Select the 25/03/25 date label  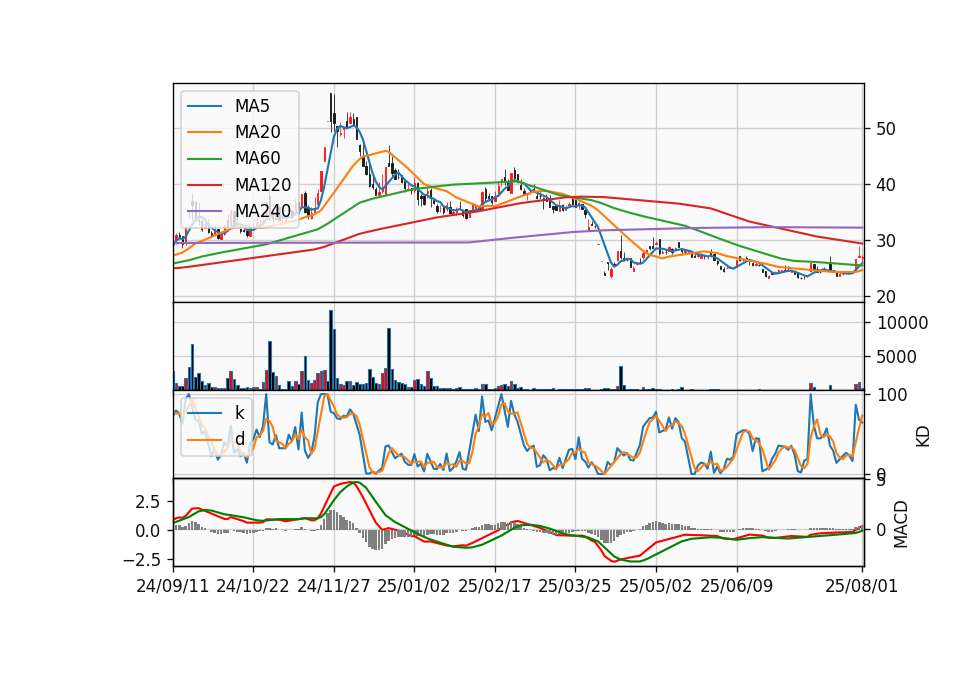coord(575,587)
